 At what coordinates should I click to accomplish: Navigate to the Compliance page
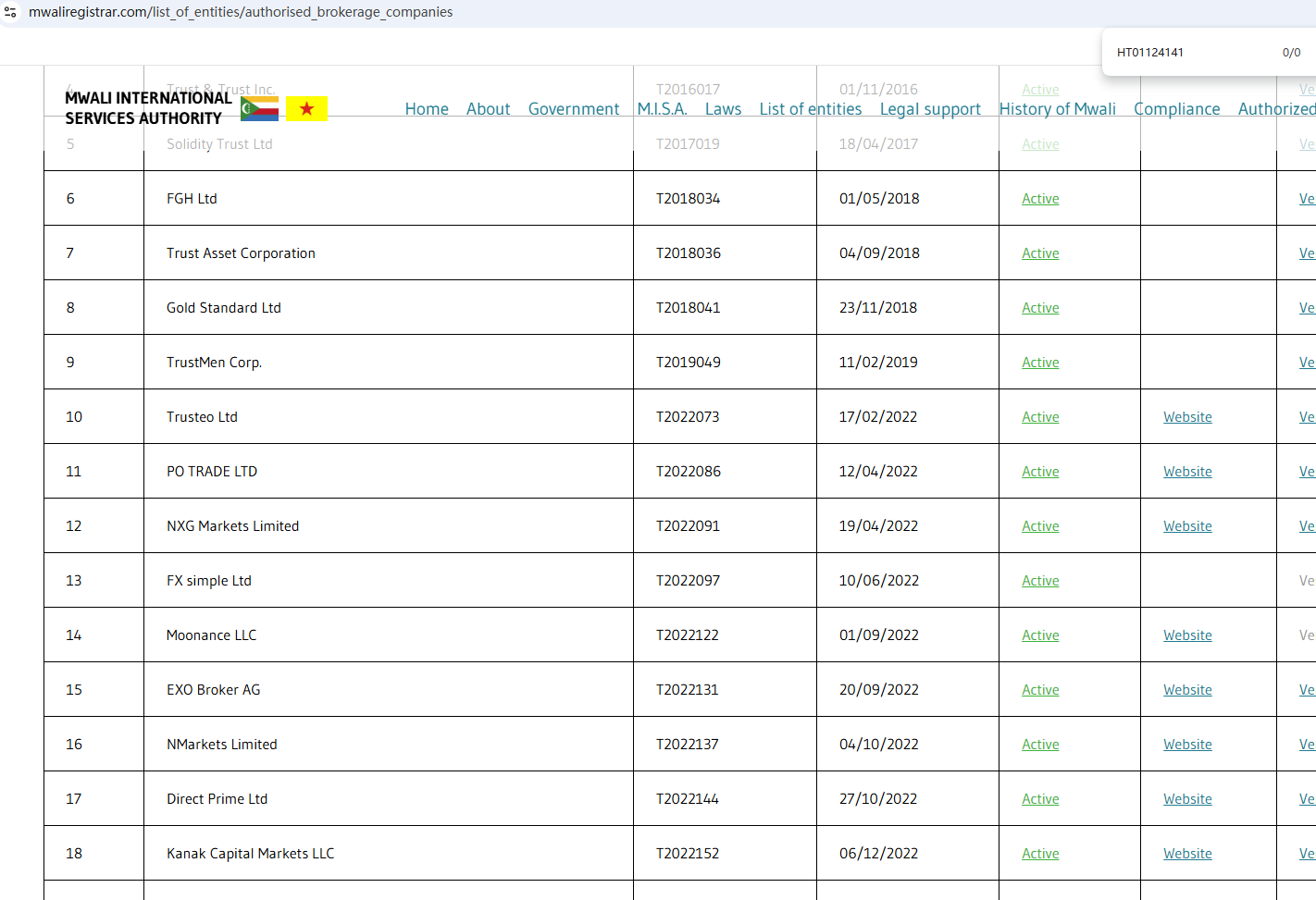pos(1176,109)
